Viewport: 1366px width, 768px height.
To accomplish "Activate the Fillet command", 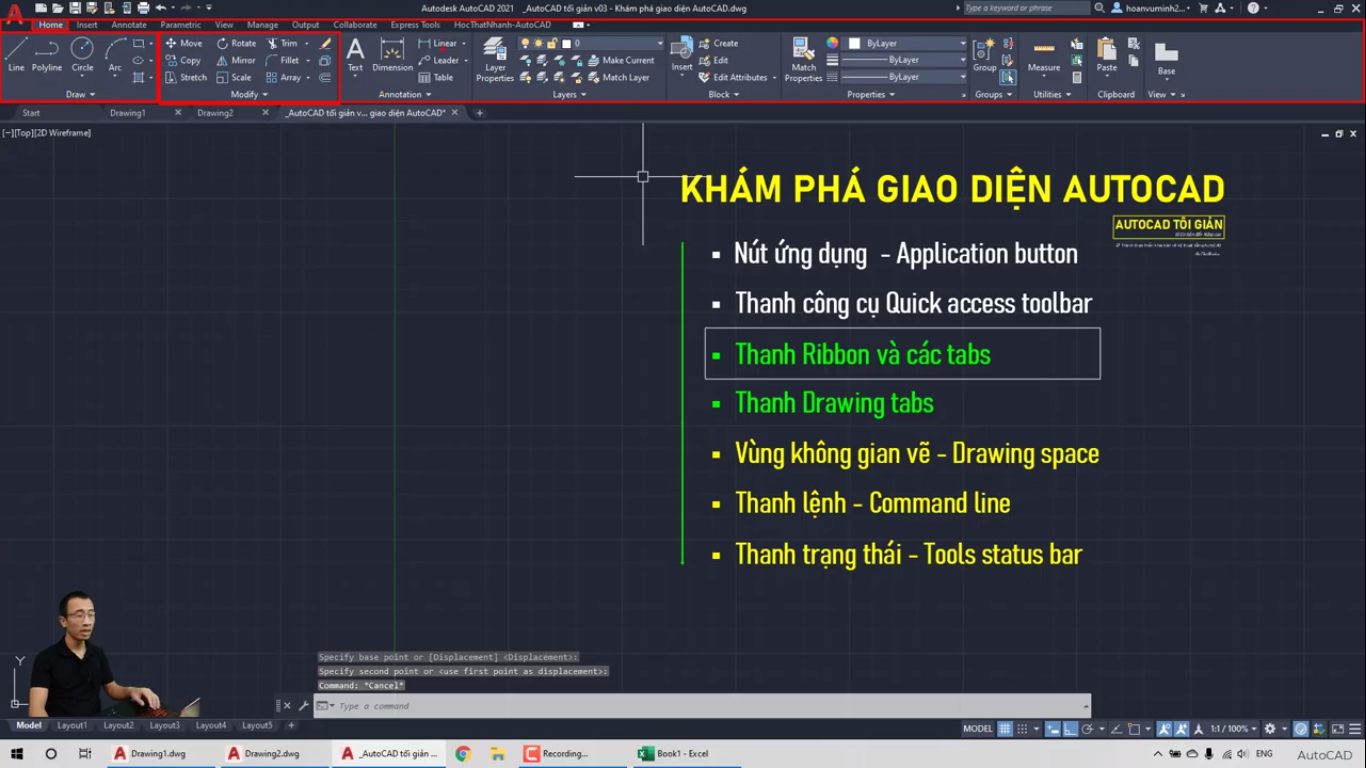I will 283,60.
